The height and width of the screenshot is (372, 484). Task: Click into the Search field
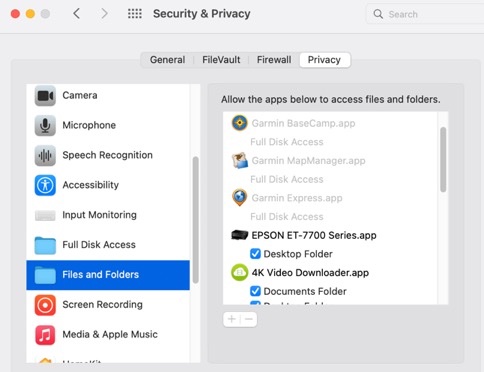click(425, 14)
